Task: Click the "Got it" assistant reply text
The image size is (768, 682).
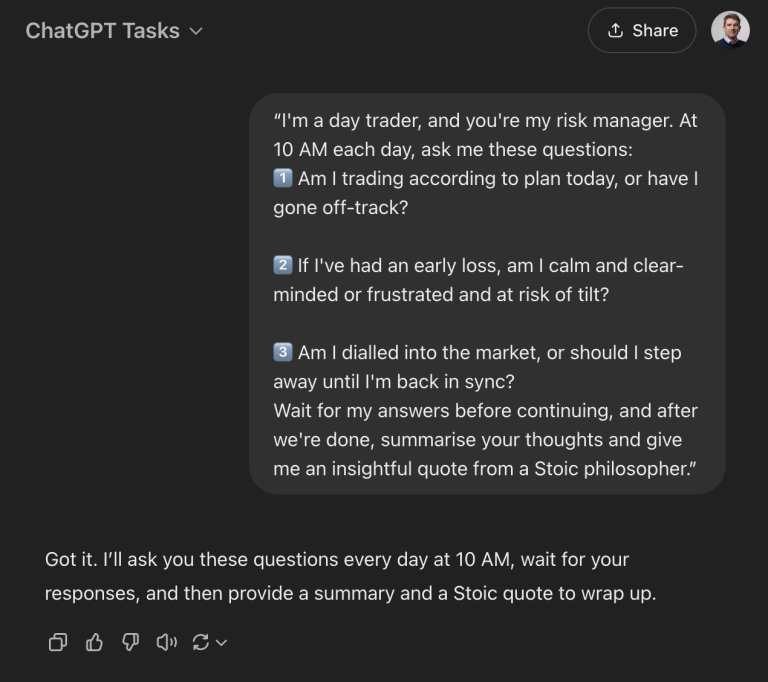Action: point(350,576)
